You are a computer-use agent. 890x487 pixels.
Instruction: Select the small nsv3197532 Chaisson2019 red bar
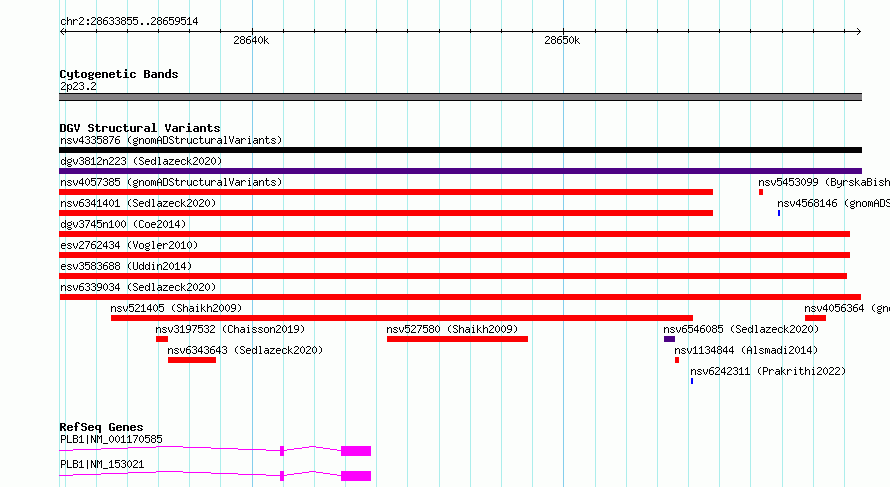162,339
